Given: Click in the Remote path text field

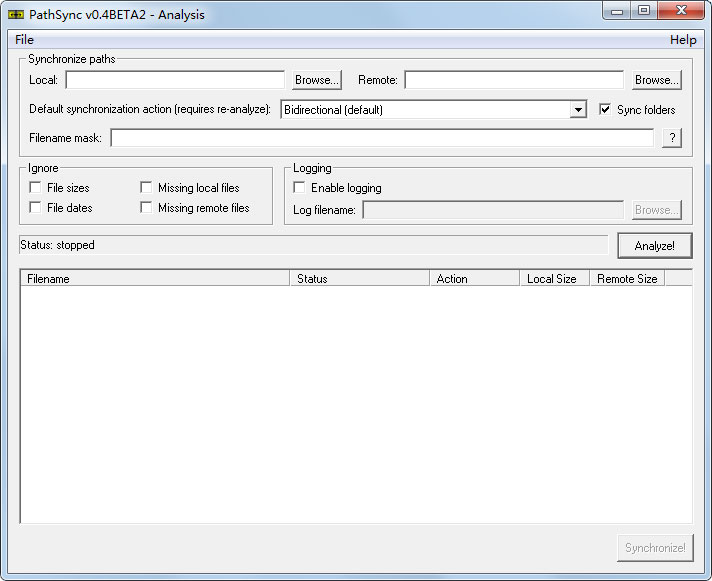Looking at the screenshot, I should coord(513,80).
